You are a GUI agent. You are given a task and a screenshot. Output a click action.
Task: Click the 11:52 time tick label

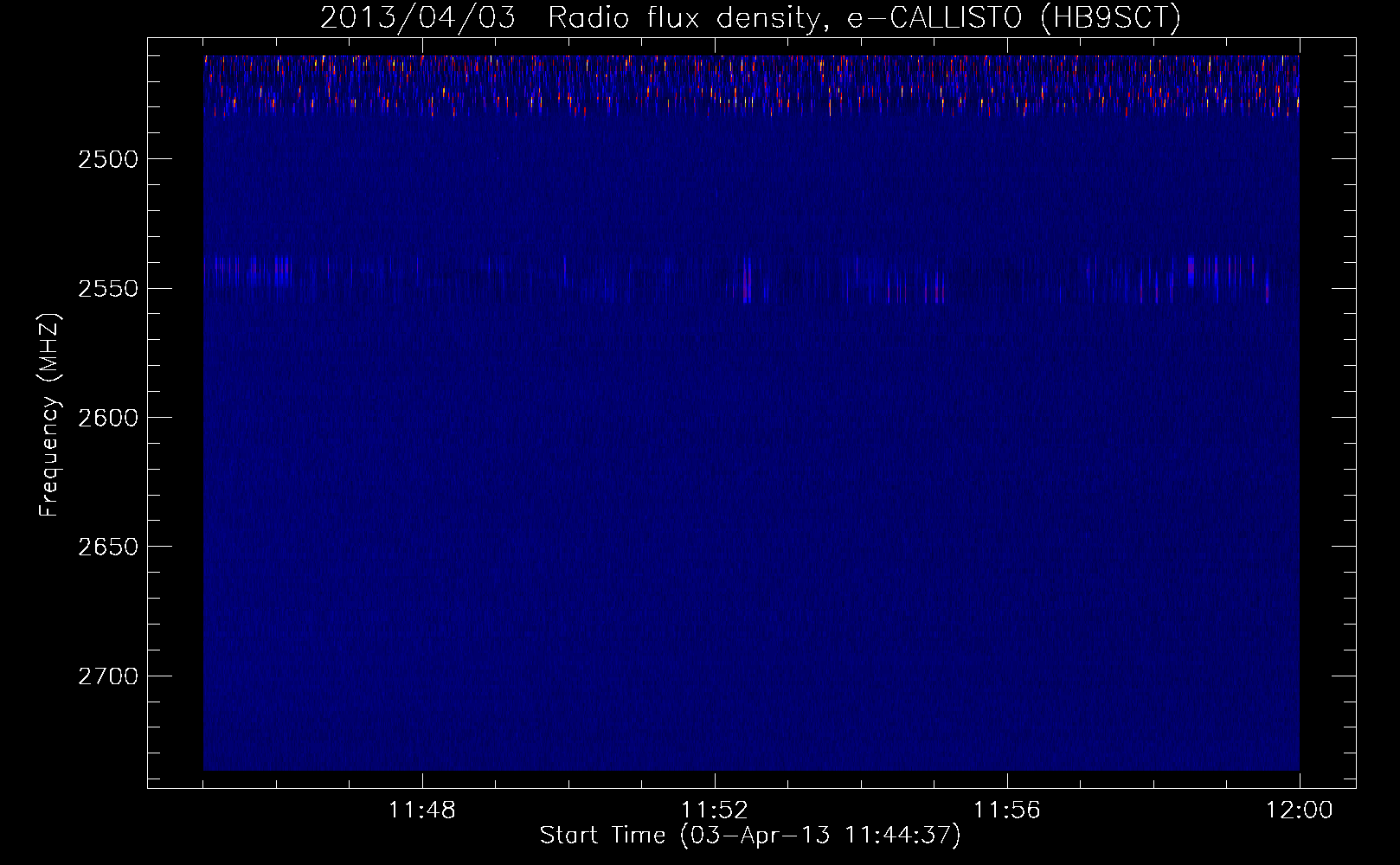tap(715, 811)
